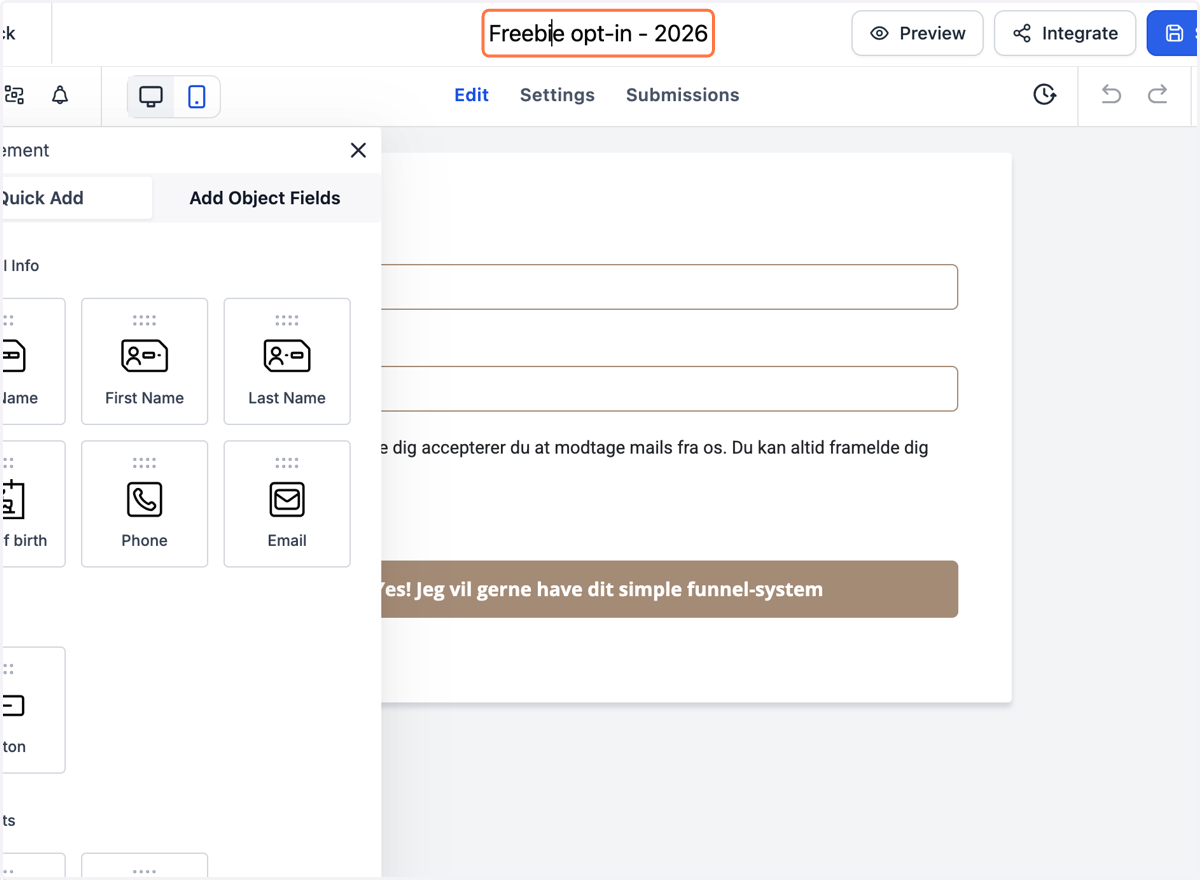Add the Phone field
1200x880 pixels.
click(x=144, y=504)
